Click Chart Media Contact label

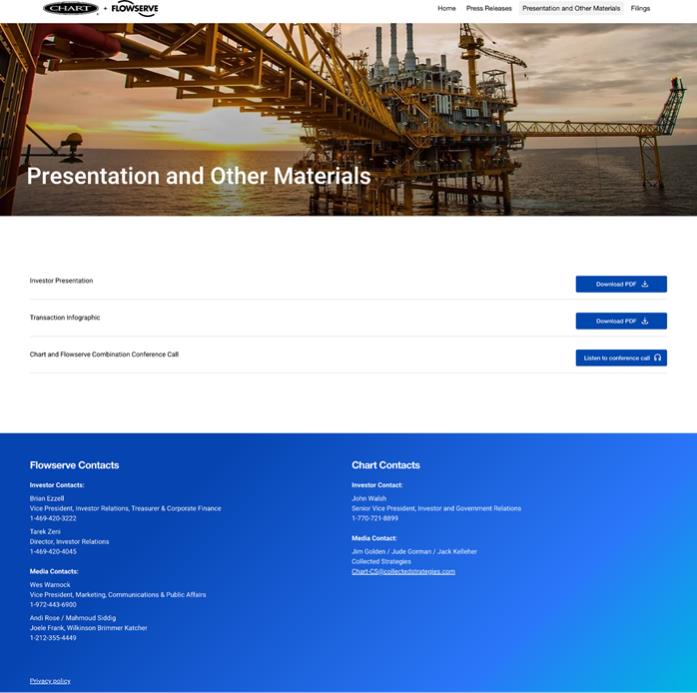[374, 538]
